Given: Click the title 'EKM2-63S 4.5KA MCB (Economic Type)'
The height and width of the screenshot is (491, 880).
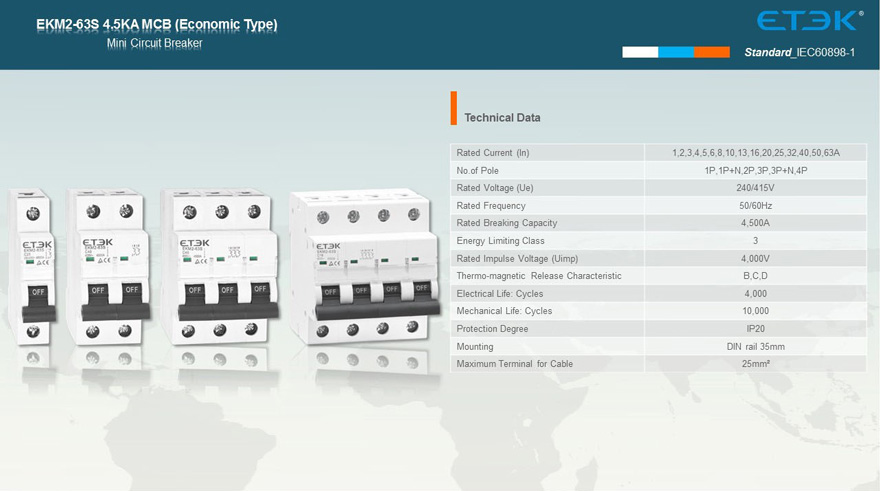Looking at the screenshot, I should (157, 24).
